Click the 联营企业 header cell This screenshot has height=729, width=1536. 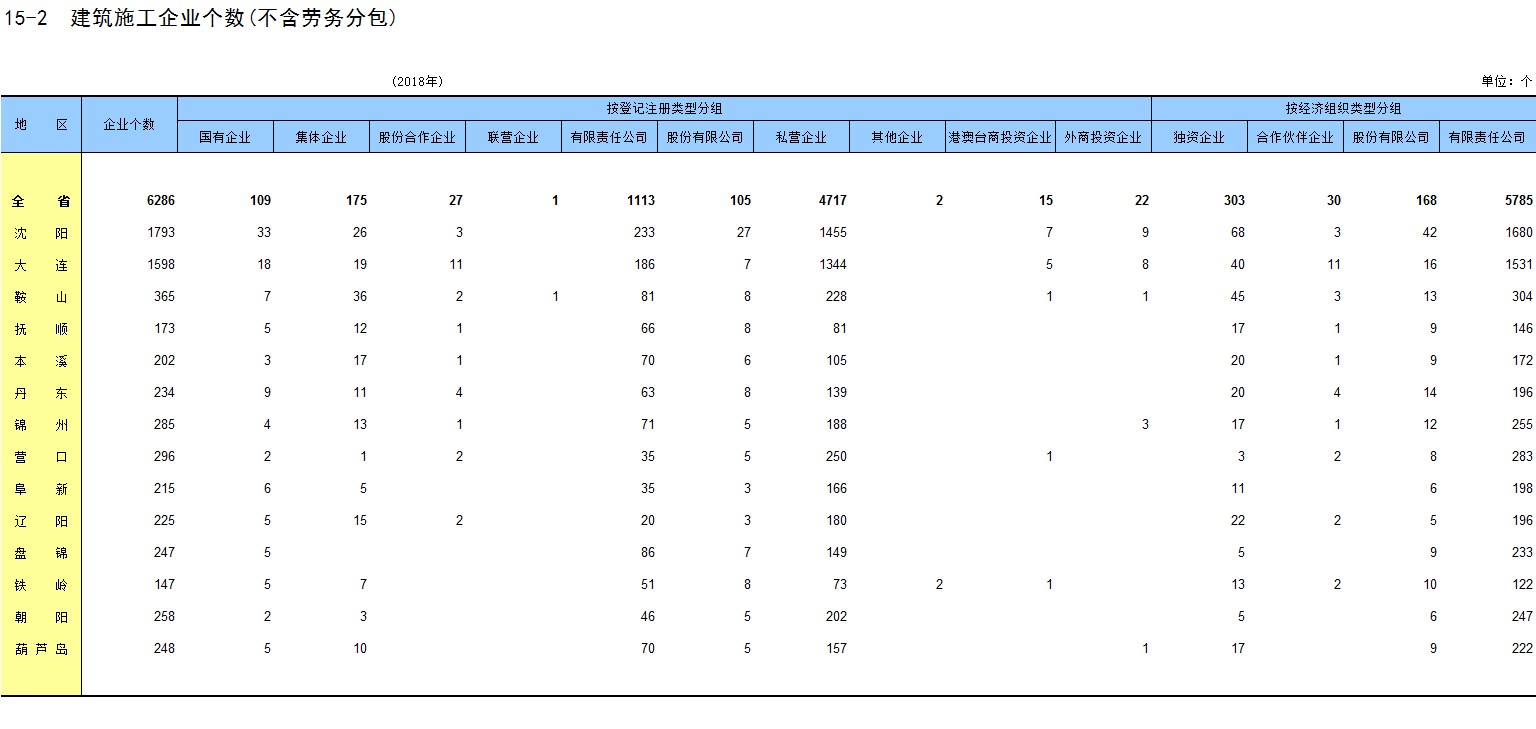513,137
